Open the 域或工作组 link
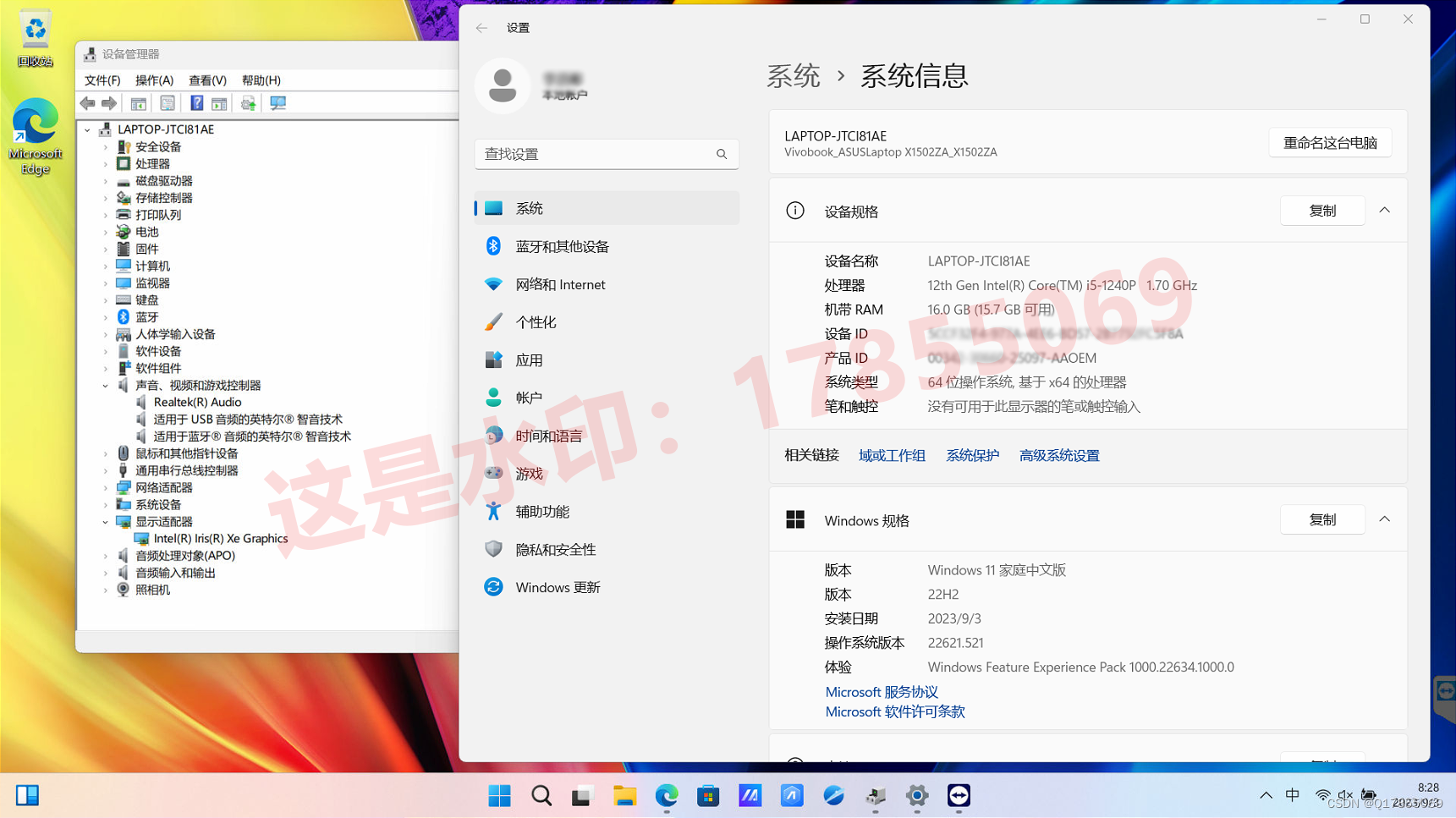The width and height of the screenshot is (1456, 818). pyautogui.click(x=892, y=456)
